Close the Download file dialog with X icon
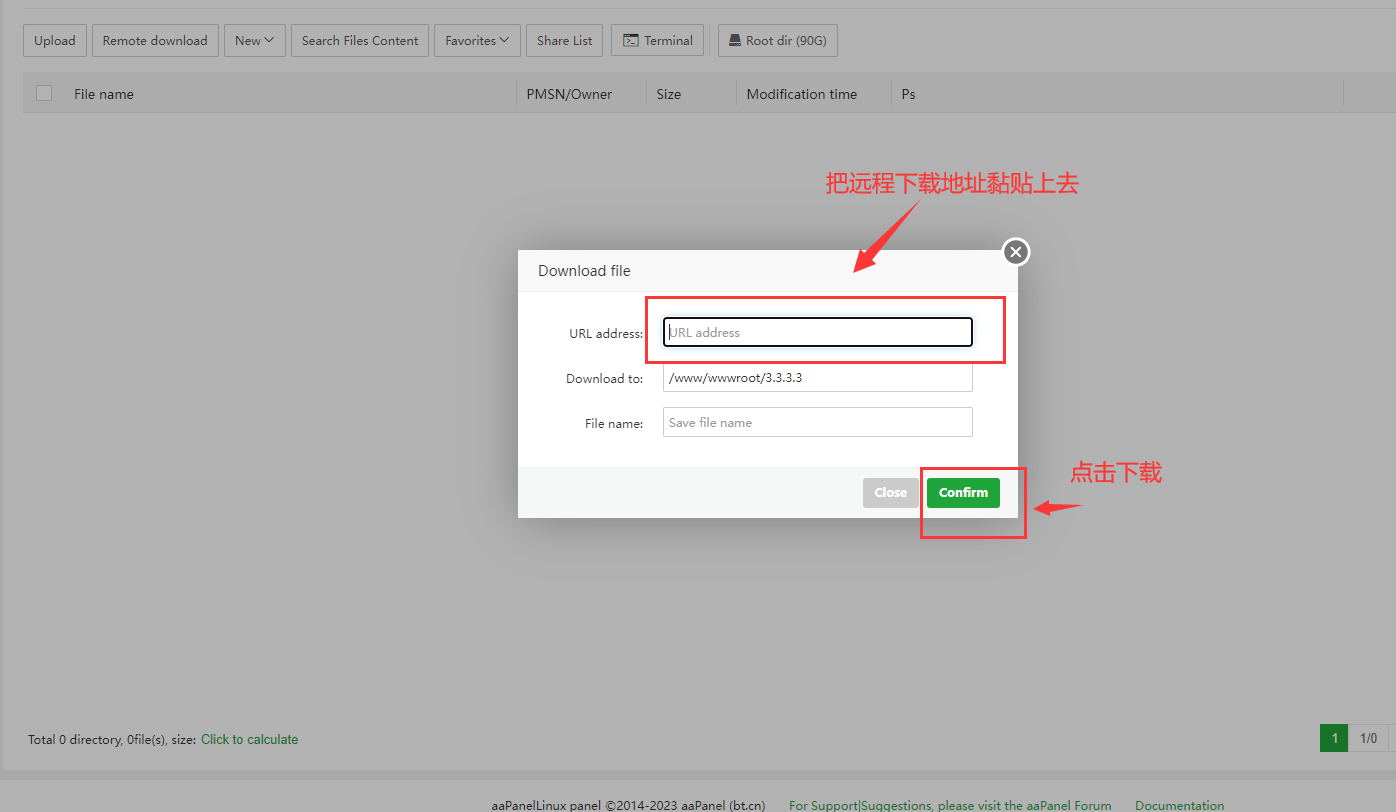 pyautogui.click(x=1016, y=252)
